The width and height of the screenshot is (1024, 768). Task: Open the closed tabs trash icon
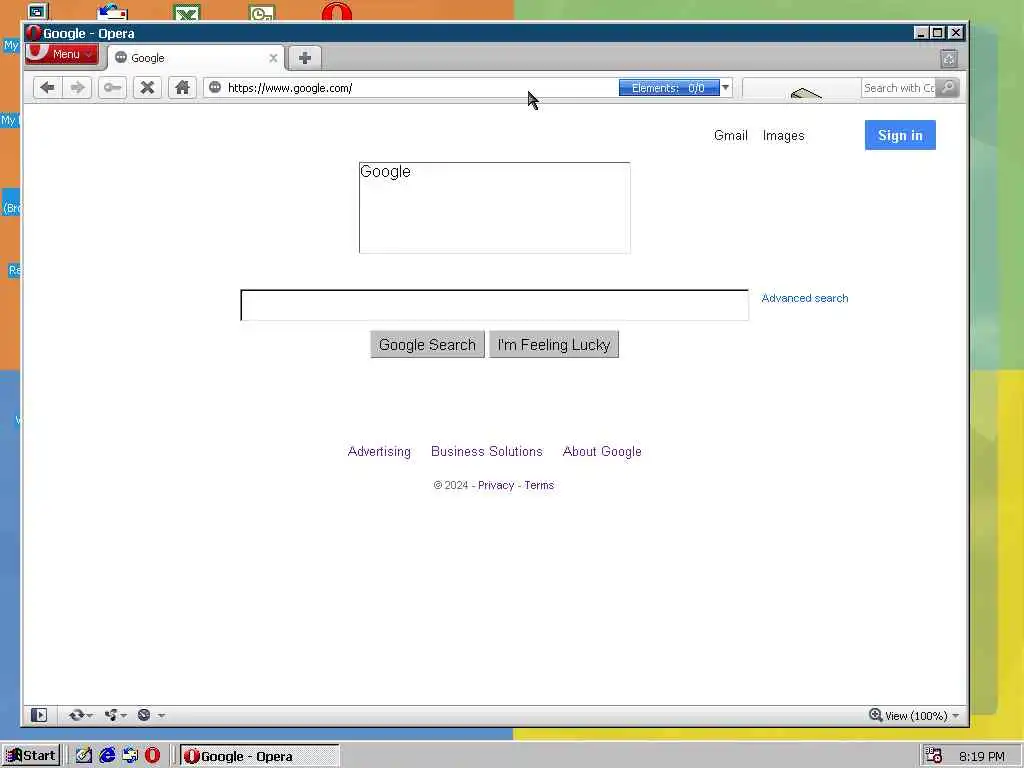949,59
